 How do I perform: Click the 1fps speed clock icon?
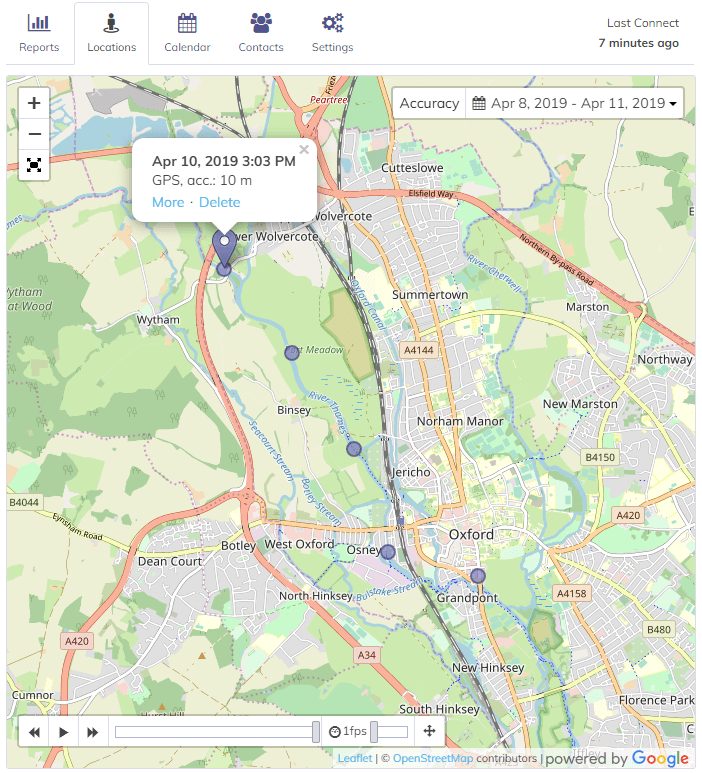point(335,732)
